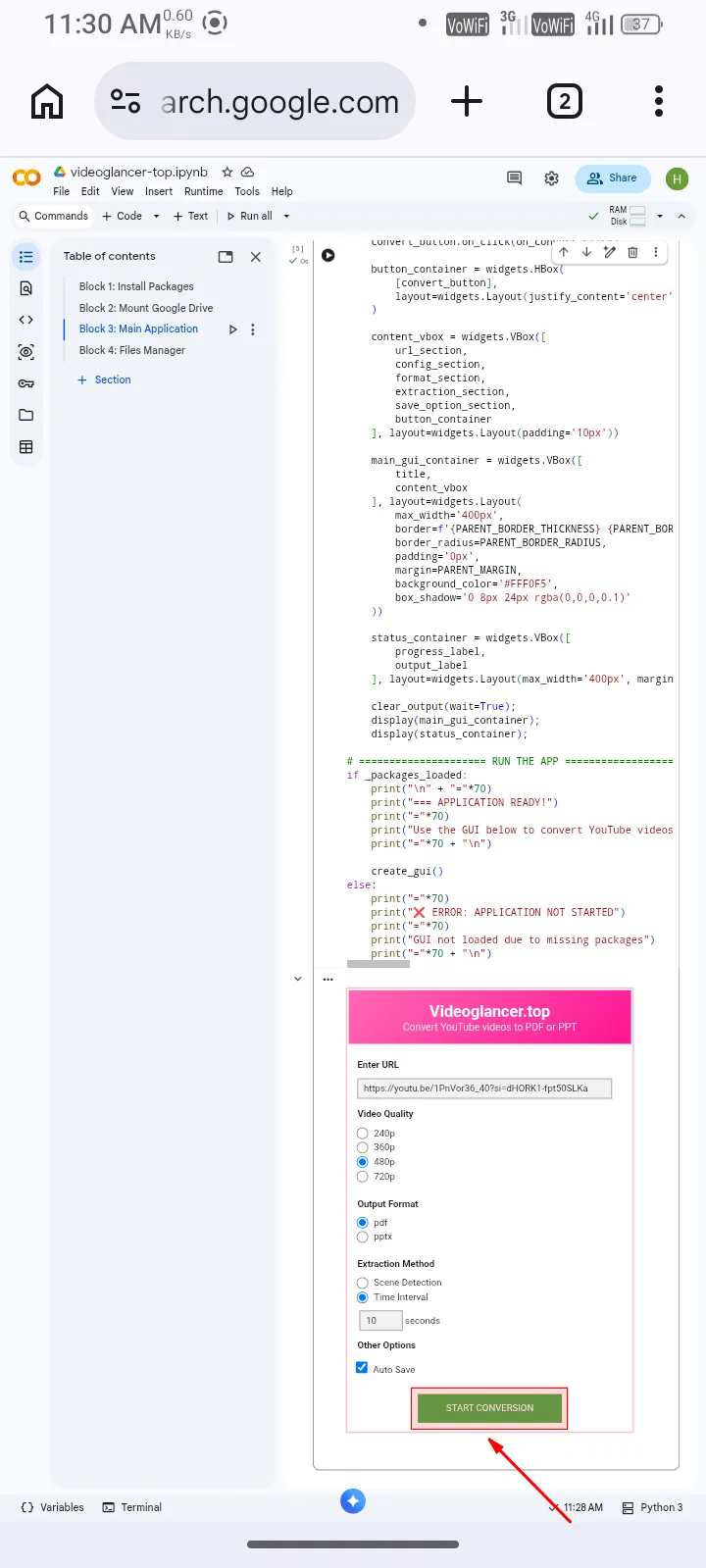
Task: Collapse the header with the chevron
Action: click(681, 216)
